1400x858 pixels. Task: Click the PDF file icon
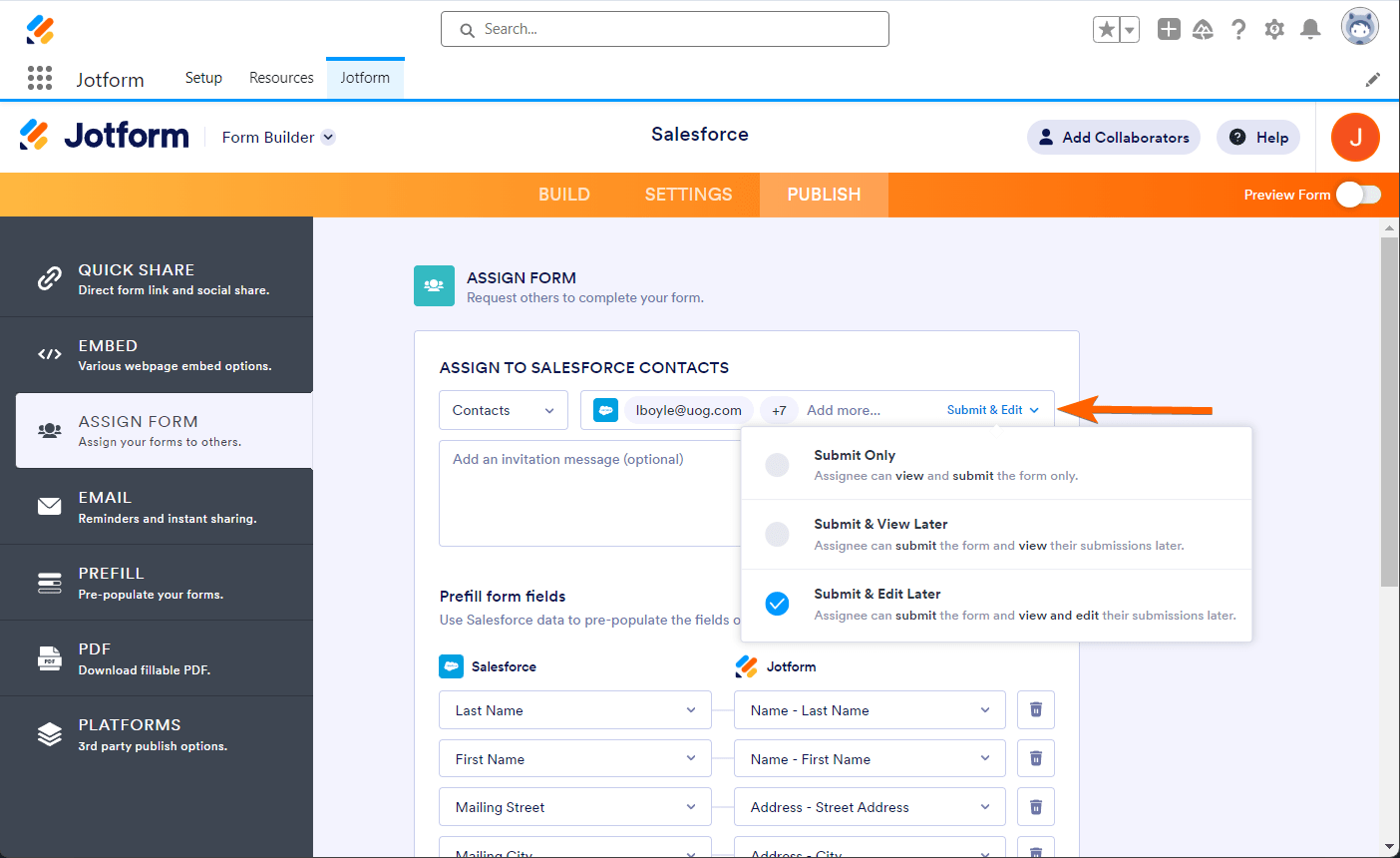[50, 658]
